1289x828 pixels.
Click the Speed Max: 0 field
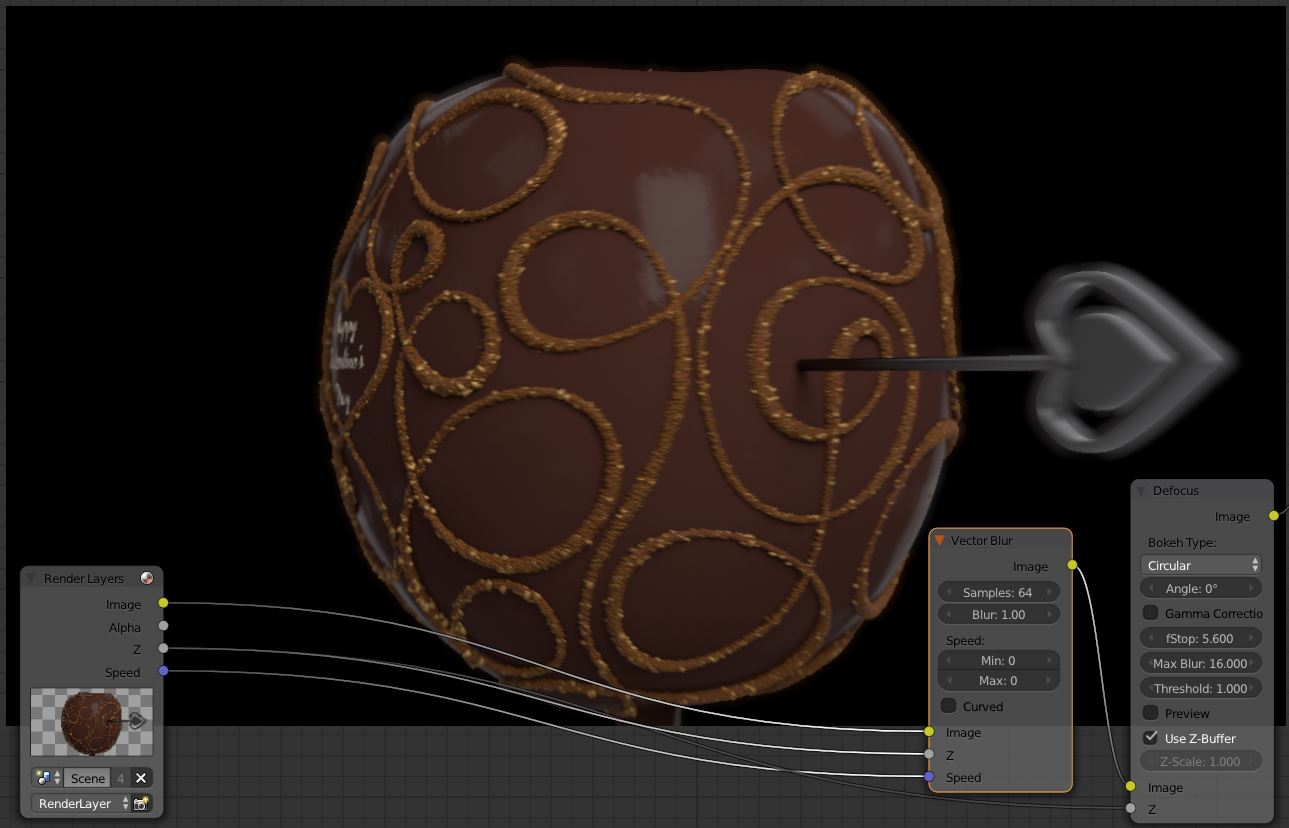(998, 681)
